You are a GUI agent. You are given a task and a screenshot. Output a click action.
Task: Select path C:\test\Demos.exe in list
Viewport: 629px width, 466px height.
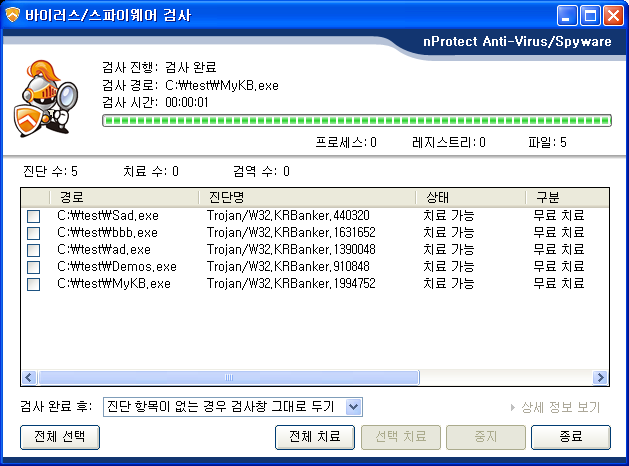pyautogui.click(x=117, y=267)
